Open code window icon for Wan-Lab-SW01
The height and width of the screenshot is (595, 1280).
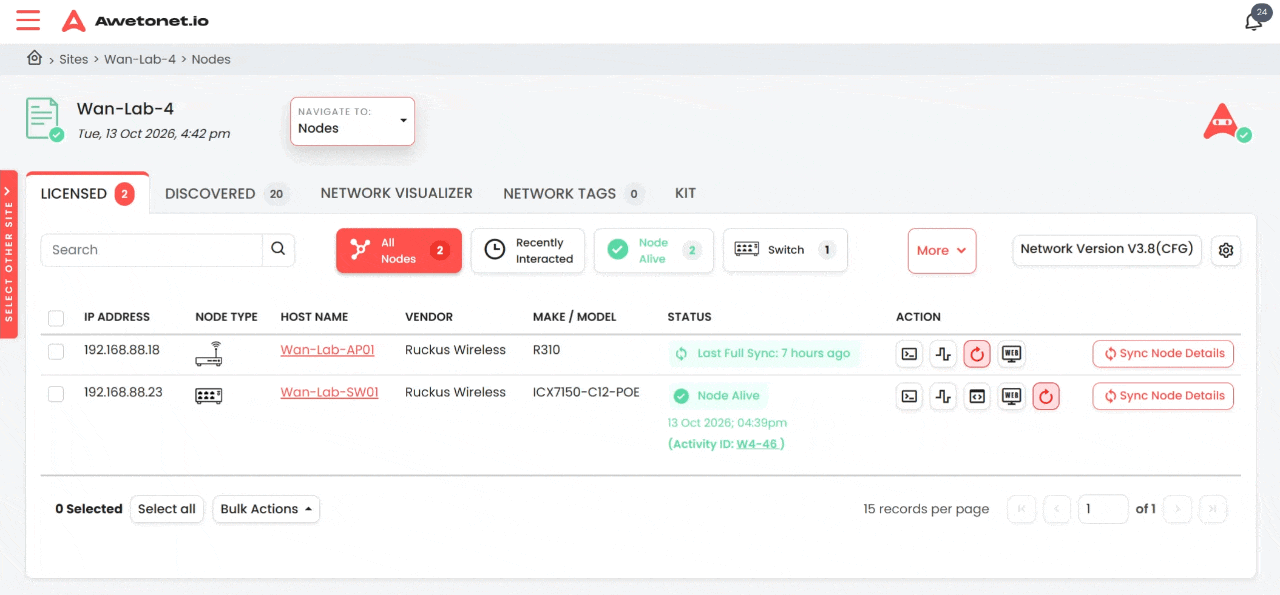click(977, 396)
